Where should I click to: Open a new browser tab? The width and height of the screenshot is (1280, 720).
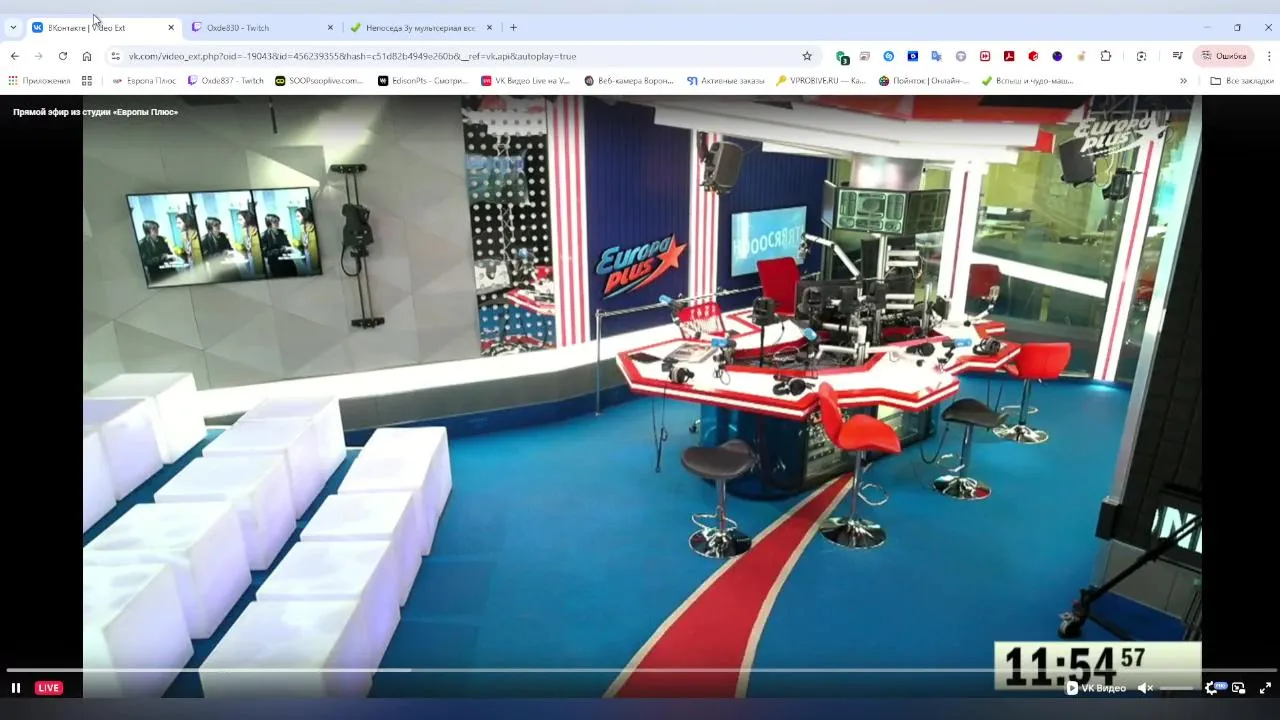(513, 28)
